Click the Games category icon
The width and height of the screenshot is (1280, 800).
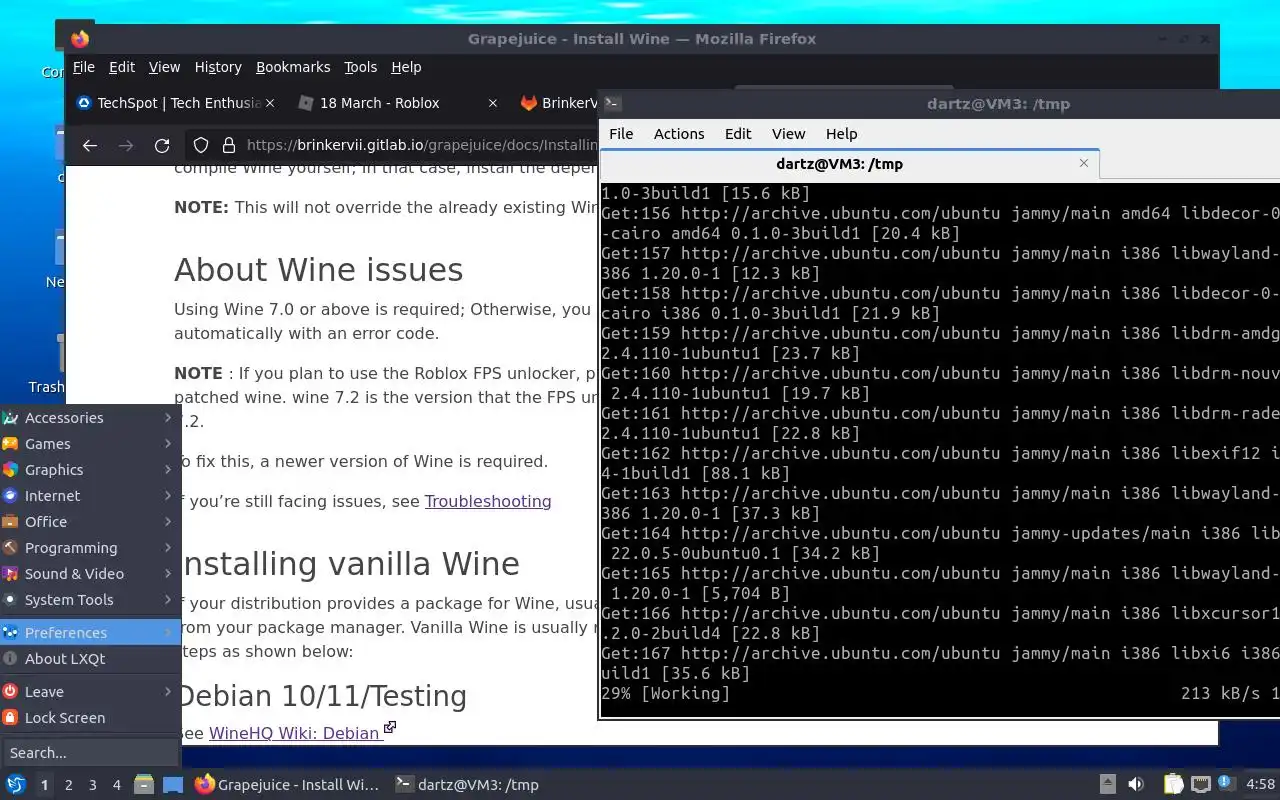click(10, 444)
